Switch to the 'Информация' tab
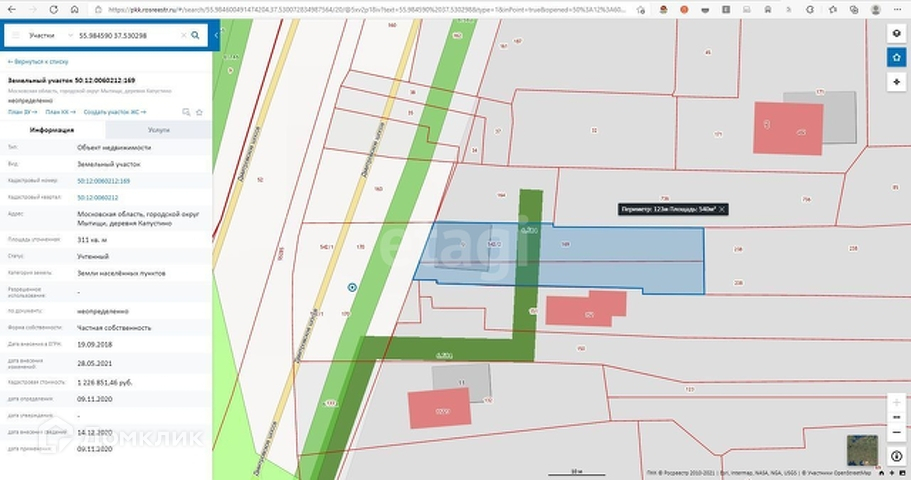This screenshot has width=911, height=480. pos(52,130)
